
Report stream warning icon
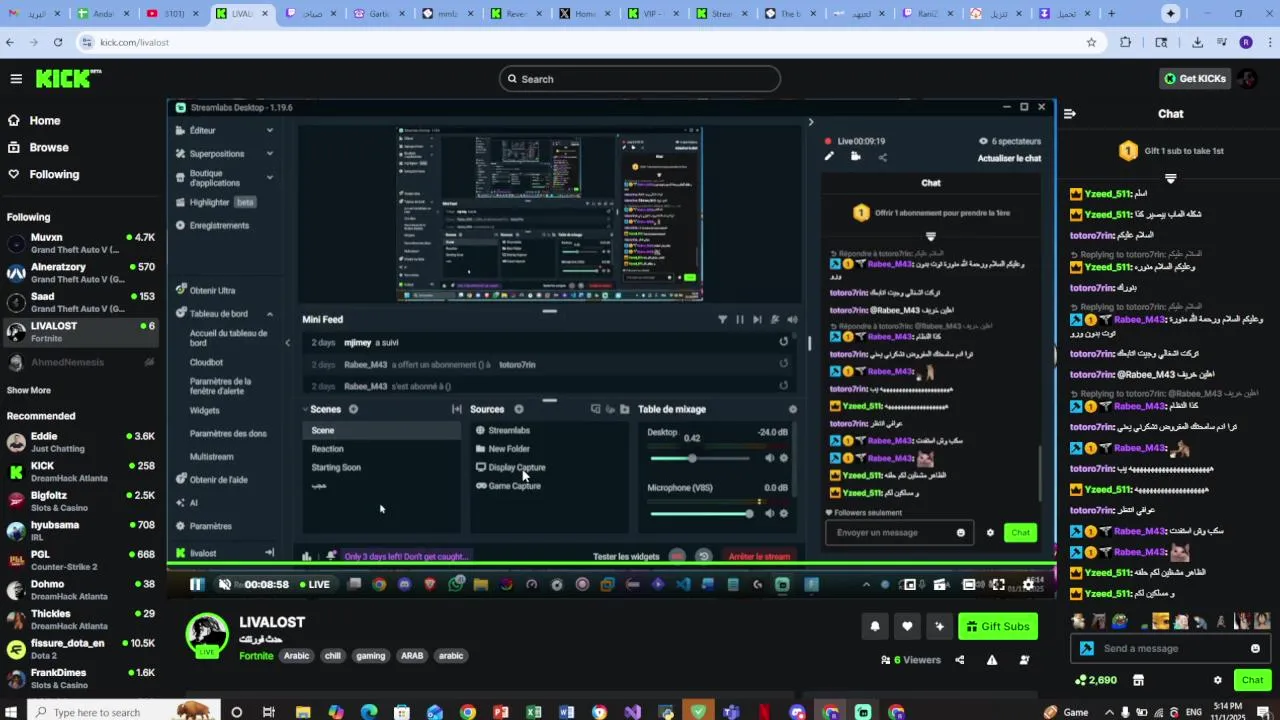tap(992, 660)
